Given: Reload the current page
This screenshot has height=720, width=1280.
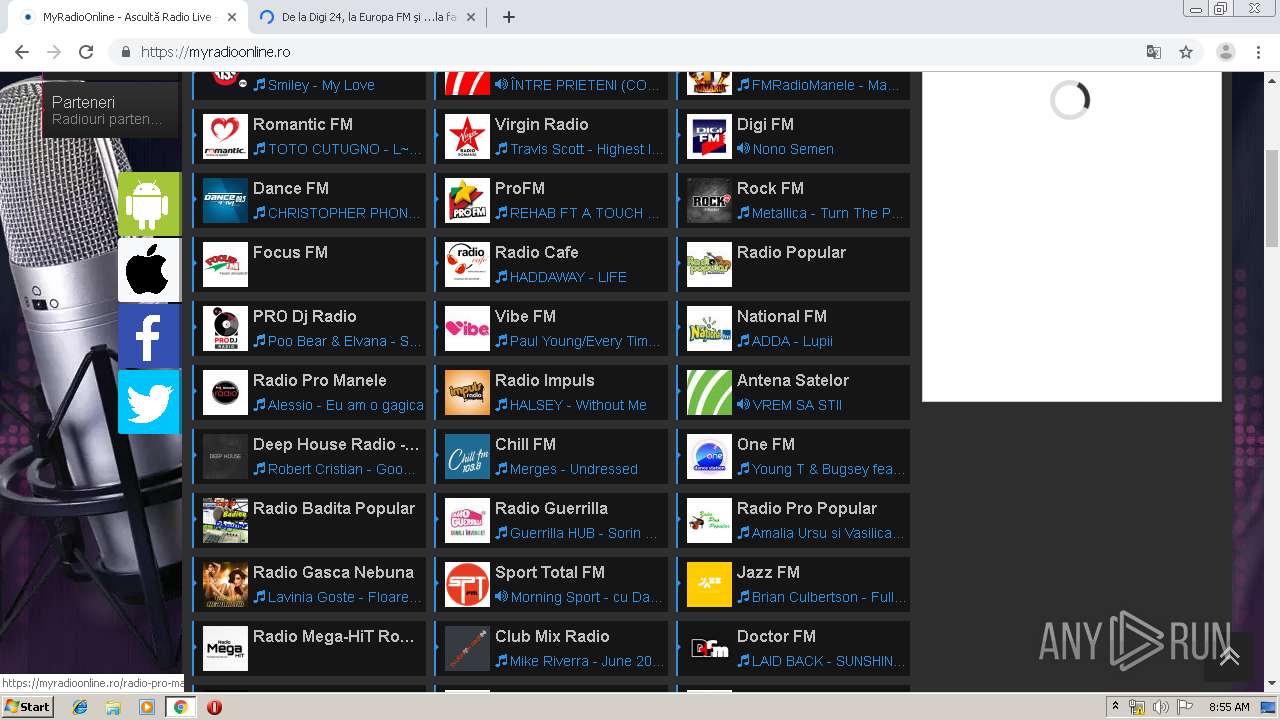Looking at the screenshot, I should point(86,52).
